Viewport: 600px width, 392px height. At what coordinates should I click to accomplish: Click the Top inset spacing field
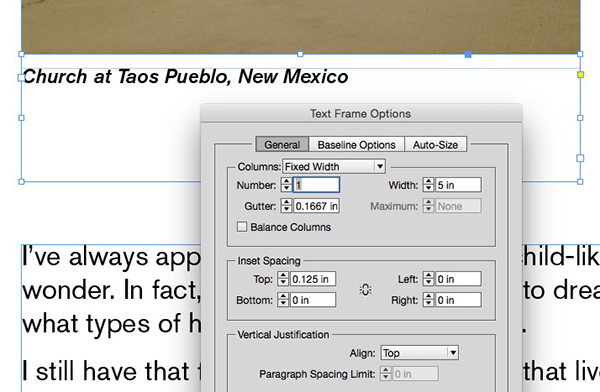[x=313, y=279]
